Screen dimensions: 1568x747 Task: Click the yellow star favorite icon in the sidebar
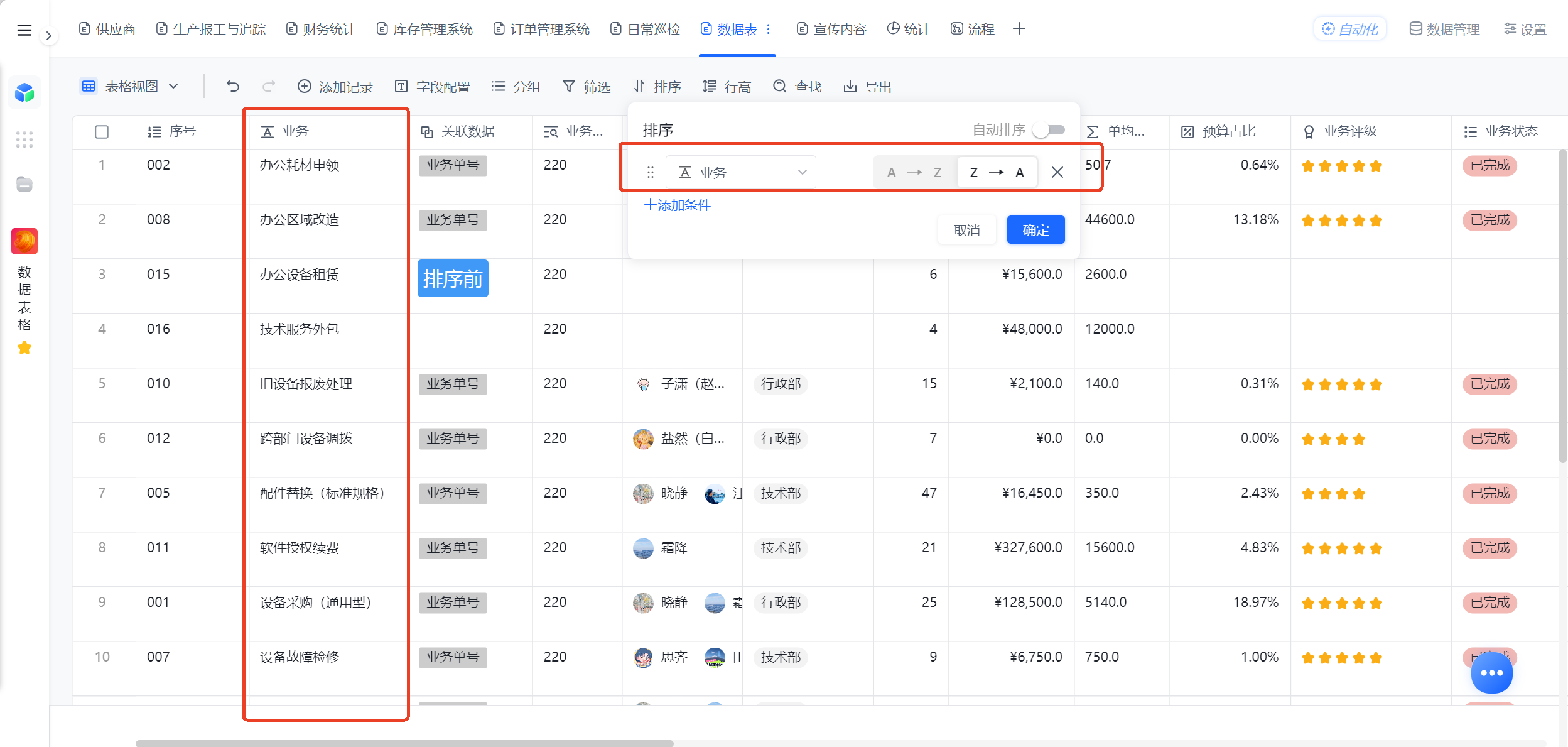pyautogui.click(x=24, y=347)
